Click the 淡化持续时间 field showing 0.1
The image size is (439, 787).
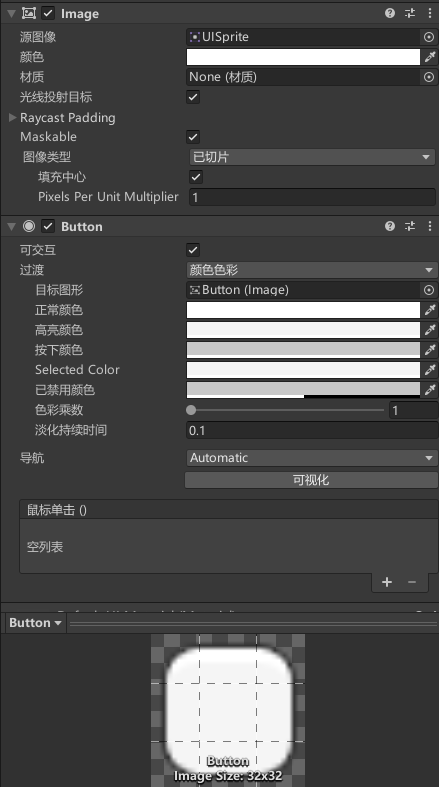tap(312, 430)
